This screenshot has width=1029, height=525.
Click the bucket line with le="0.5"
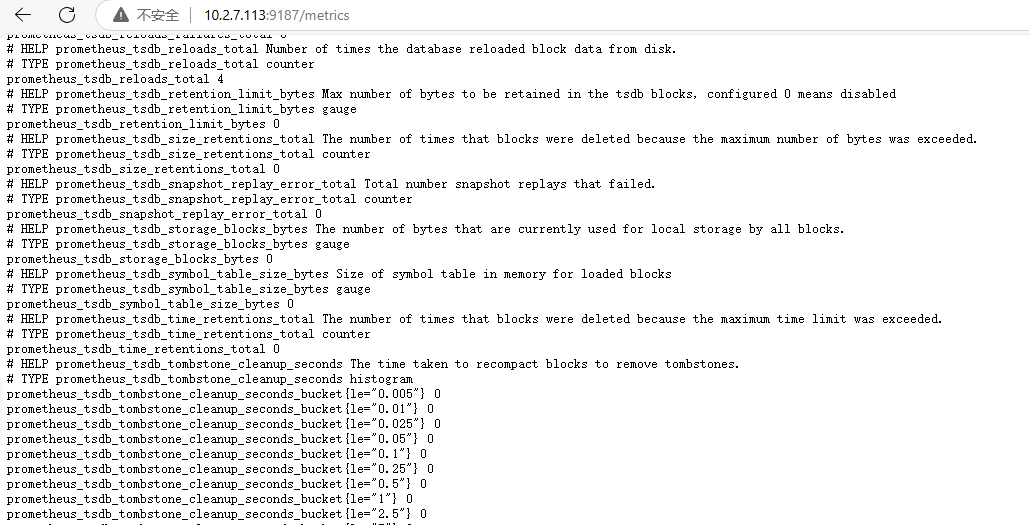(x=216, y=484)
